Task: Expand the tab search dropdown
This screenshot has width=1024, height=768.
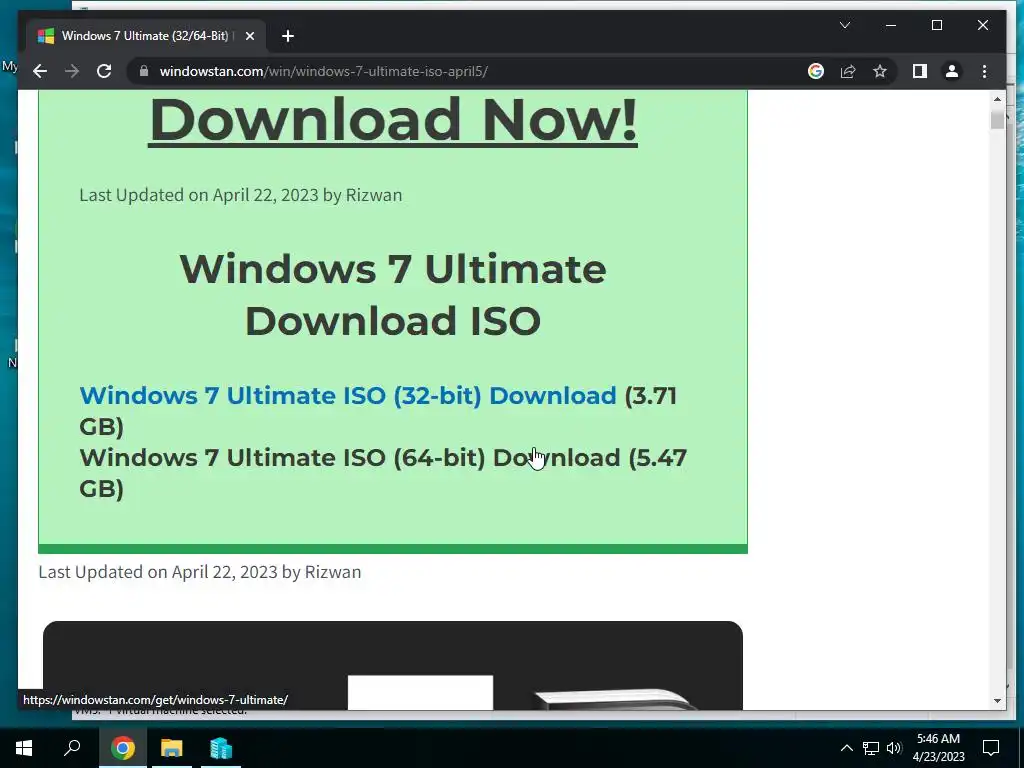Action: 844,25
